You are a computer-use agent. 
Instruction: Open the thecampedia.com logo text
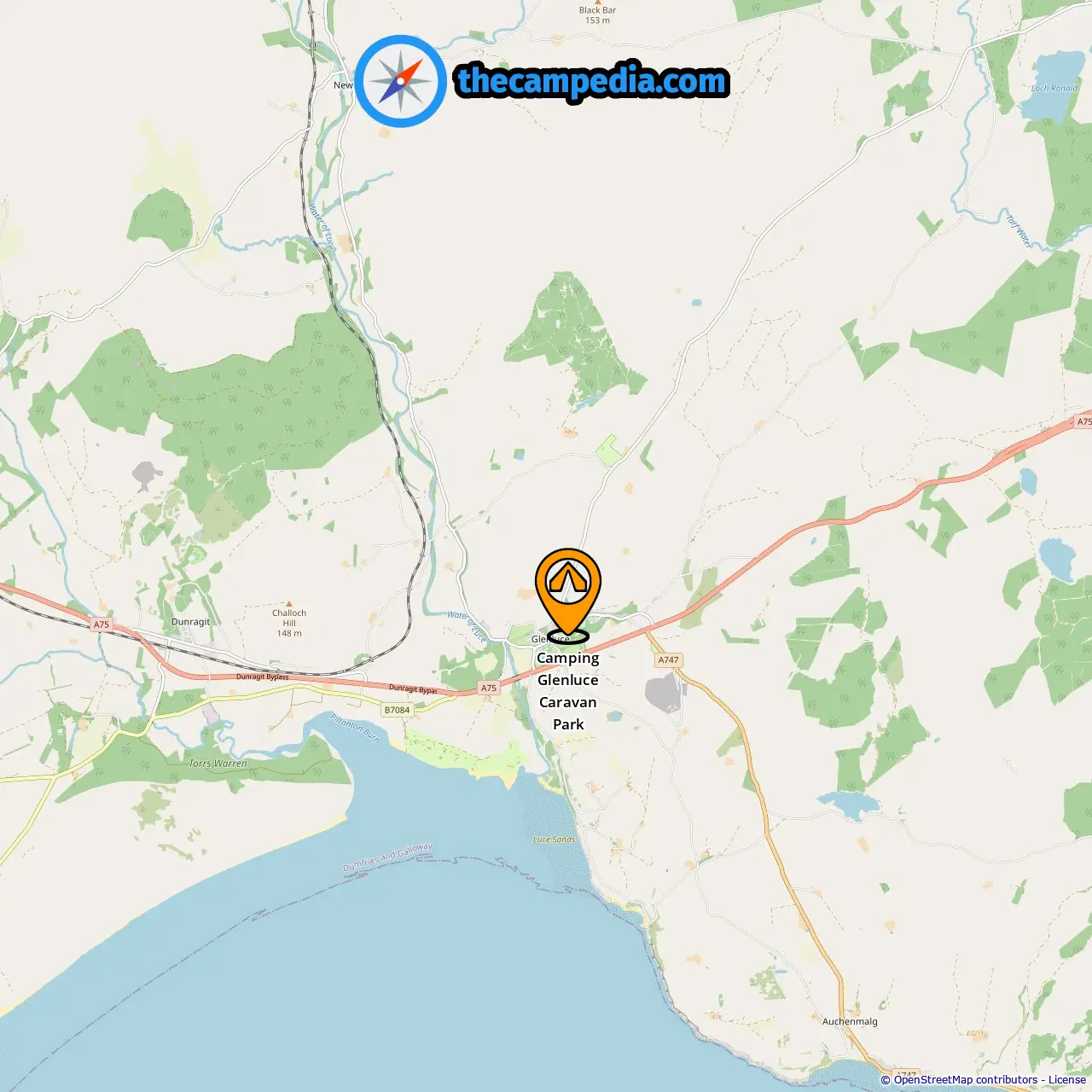[x=592, y=81]
